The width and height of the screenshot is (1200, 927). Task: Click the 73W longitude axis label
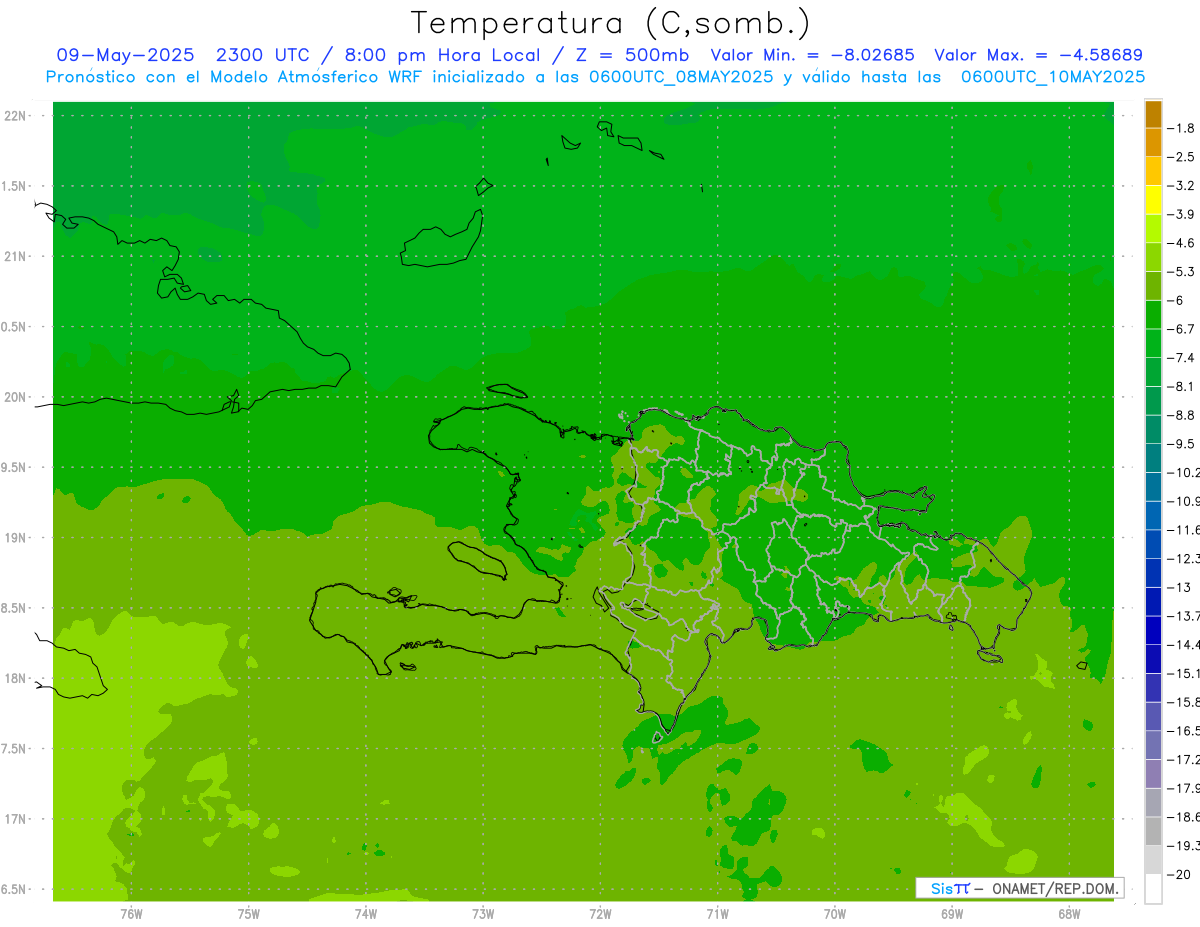[x=483, y=914]
